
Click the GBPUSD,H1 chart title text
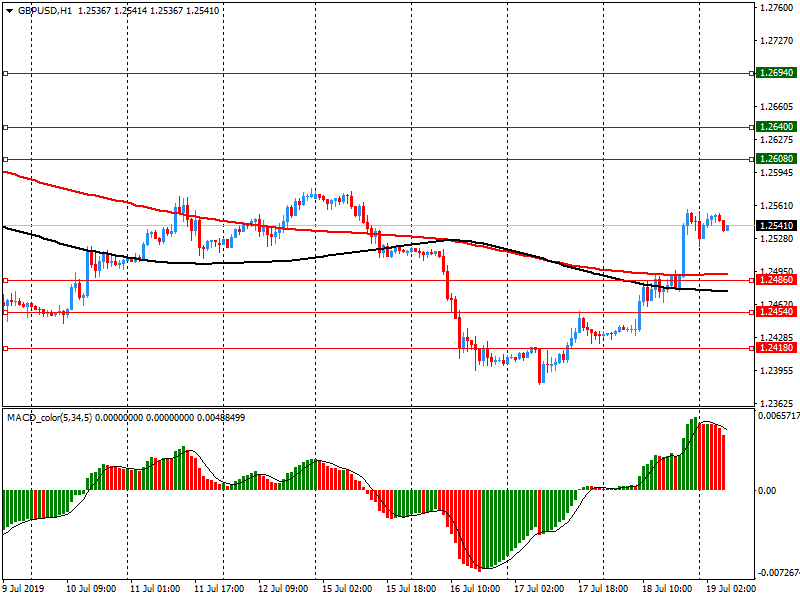pos(45,11)
